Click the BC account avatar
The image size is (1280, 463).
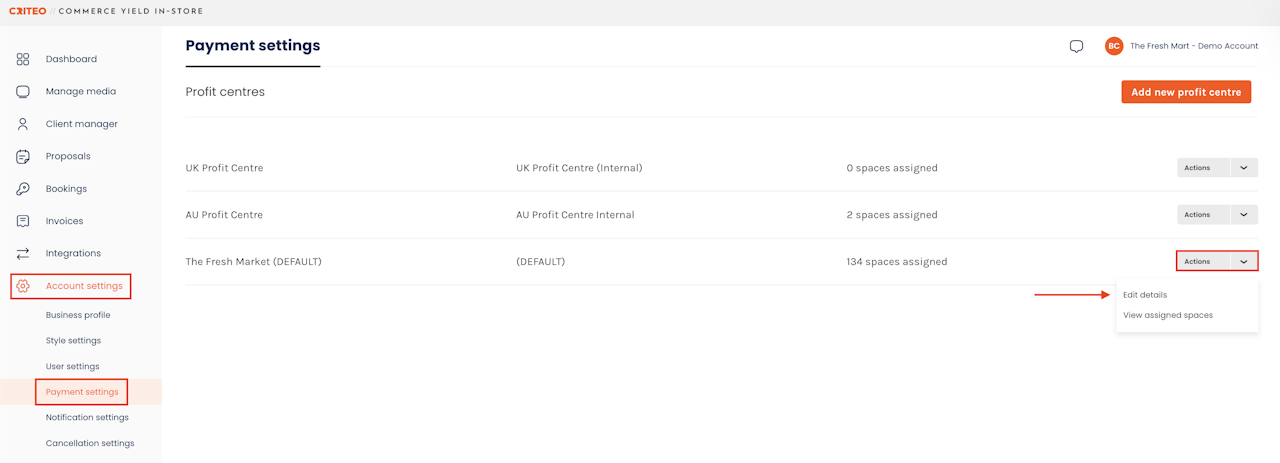[1113, 46]
